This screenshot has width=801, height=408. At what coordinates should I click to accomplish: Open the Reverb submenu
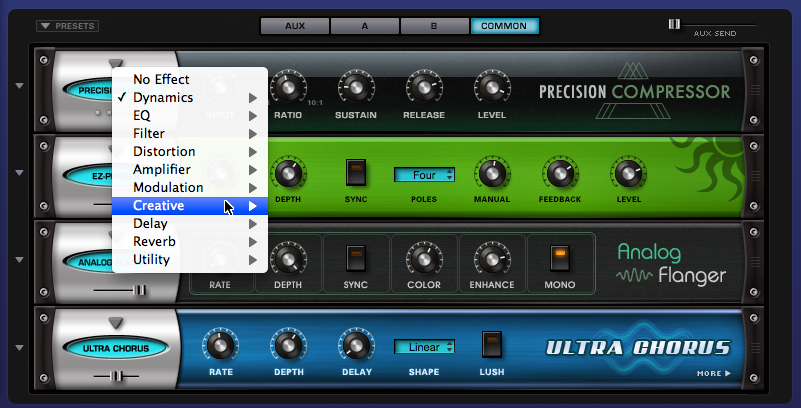click(x=190, y=242)
